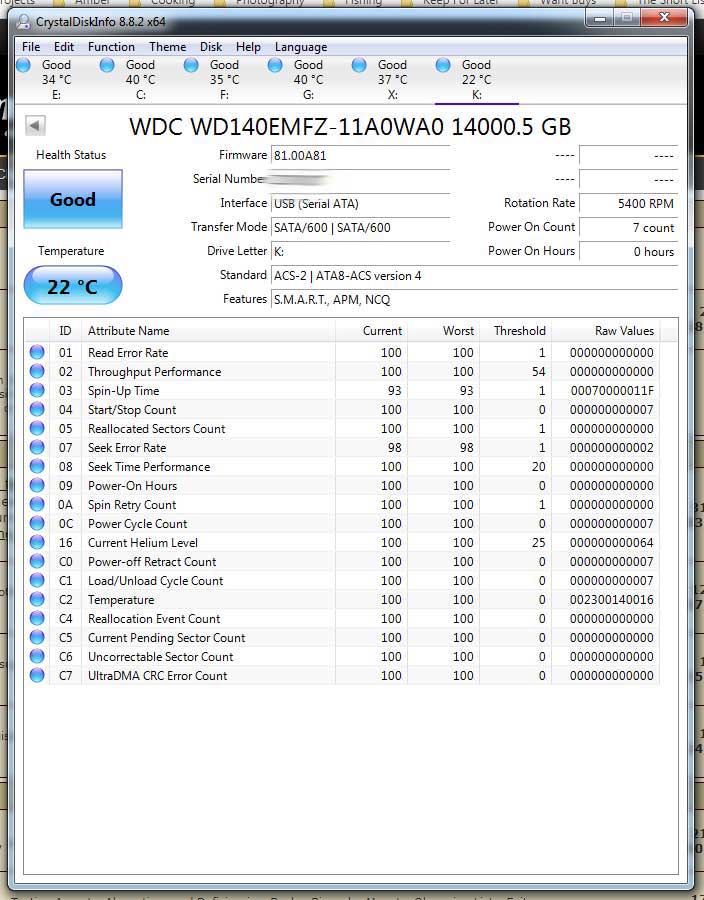Click the Rotation Rate 5400 RPM value
Image resolution: width=704 pixels, height=900 pixels.
(629, 203)
